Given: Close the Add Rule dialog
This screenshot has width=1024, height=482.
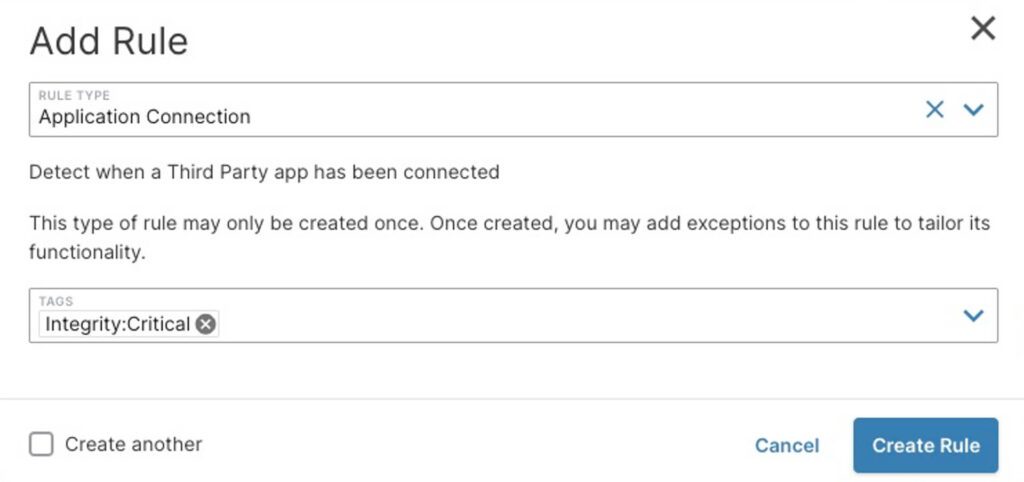Looking at the screenshot, I should tap(983, 29).
